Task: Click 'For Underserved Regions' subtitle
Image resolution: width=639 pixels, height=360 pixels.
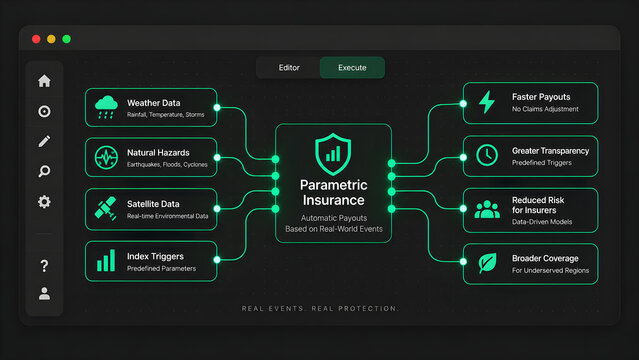Action: point(551,271)
